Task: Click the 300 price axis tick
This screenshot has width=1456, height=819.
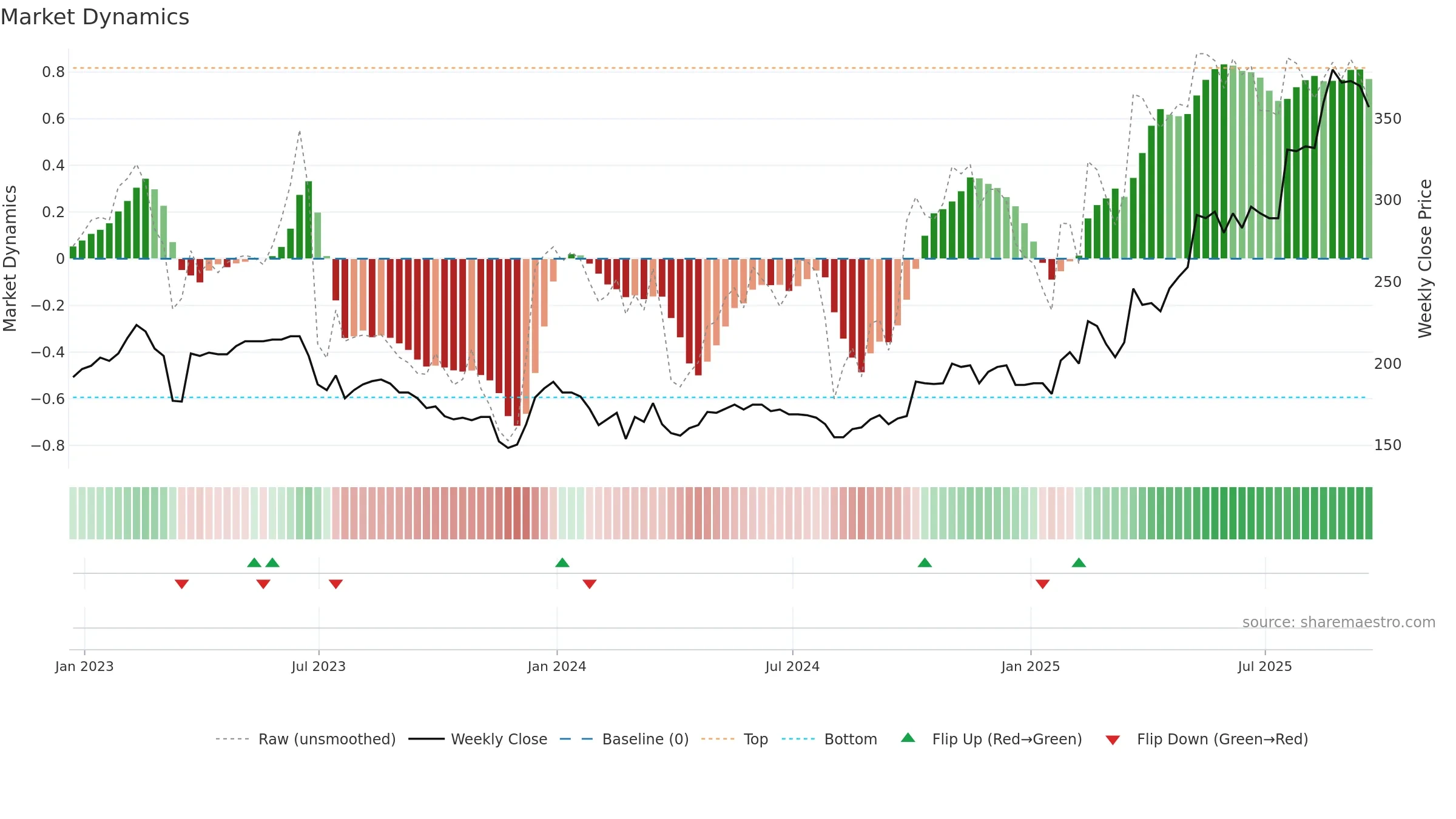Action: coord(1388,200)
